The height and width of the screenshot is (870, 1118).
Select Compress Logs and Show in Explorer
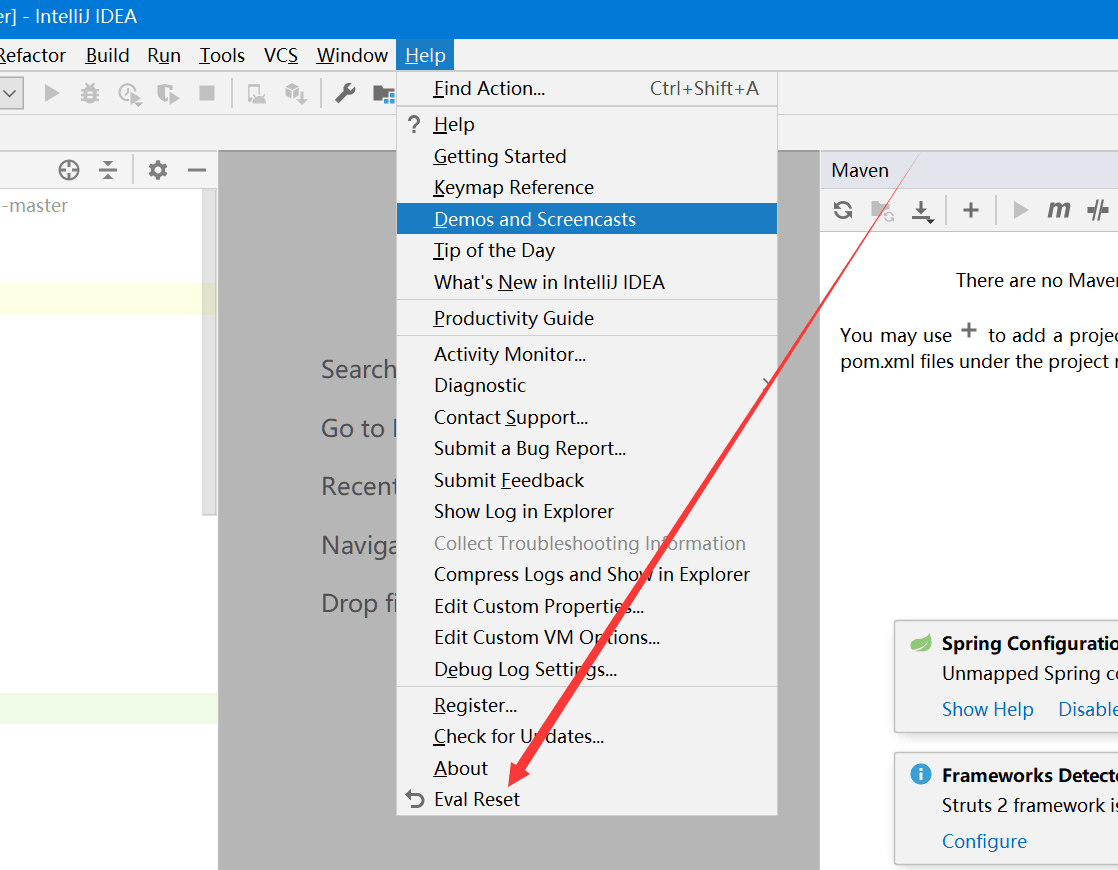pos(587,574)
